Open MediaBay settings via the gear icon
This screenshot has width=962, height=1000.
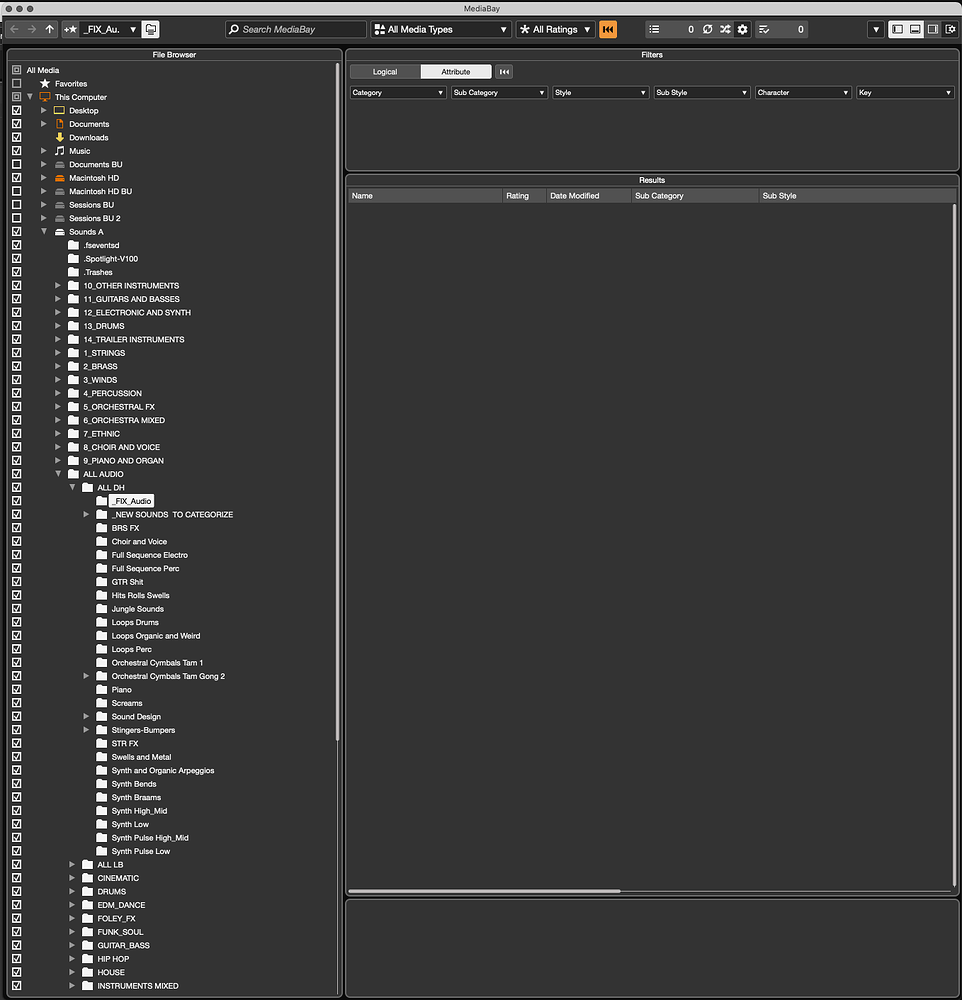click(x=742, y=29)
